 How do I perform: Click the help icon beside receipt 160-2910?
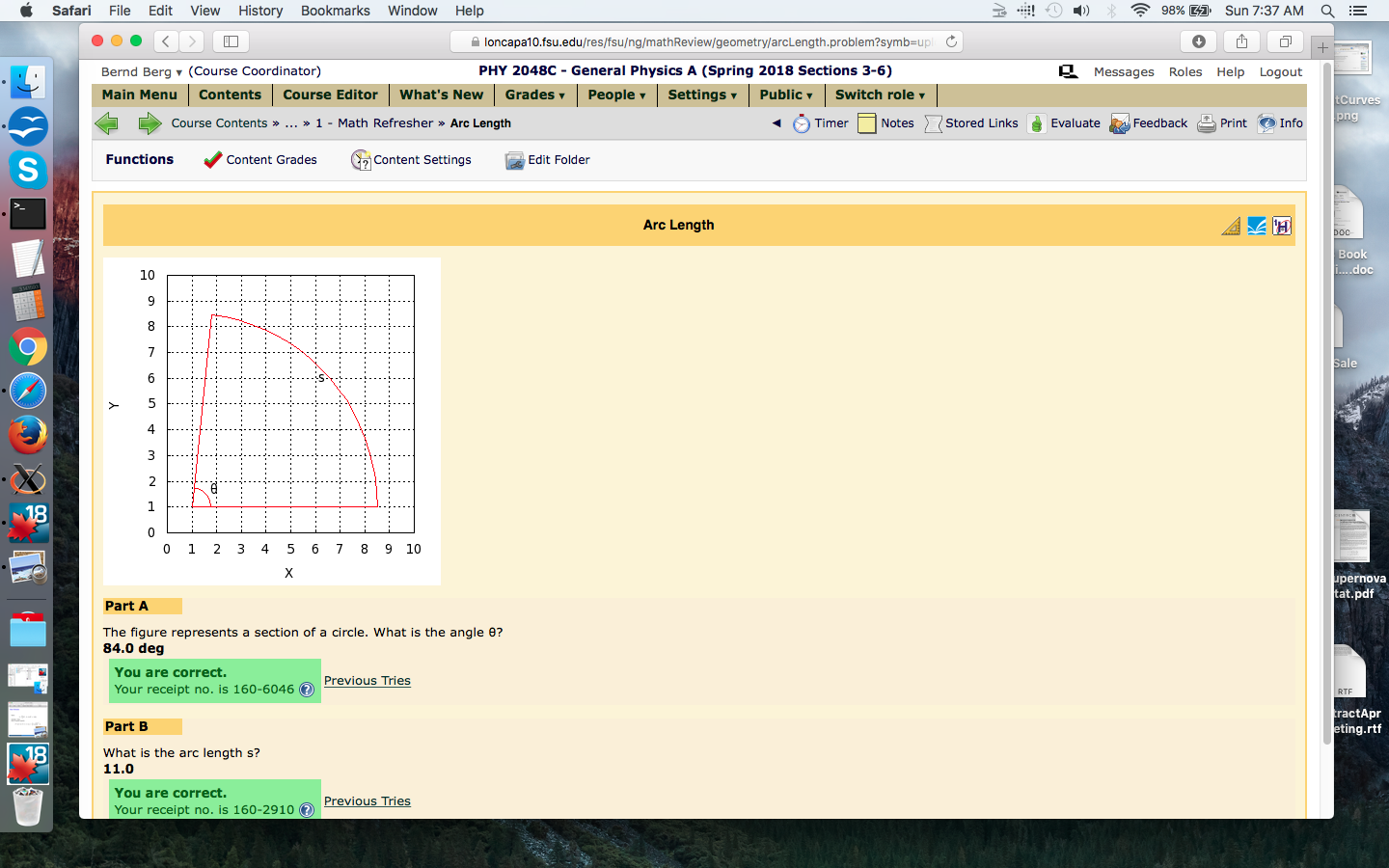(x=307, y=810)
